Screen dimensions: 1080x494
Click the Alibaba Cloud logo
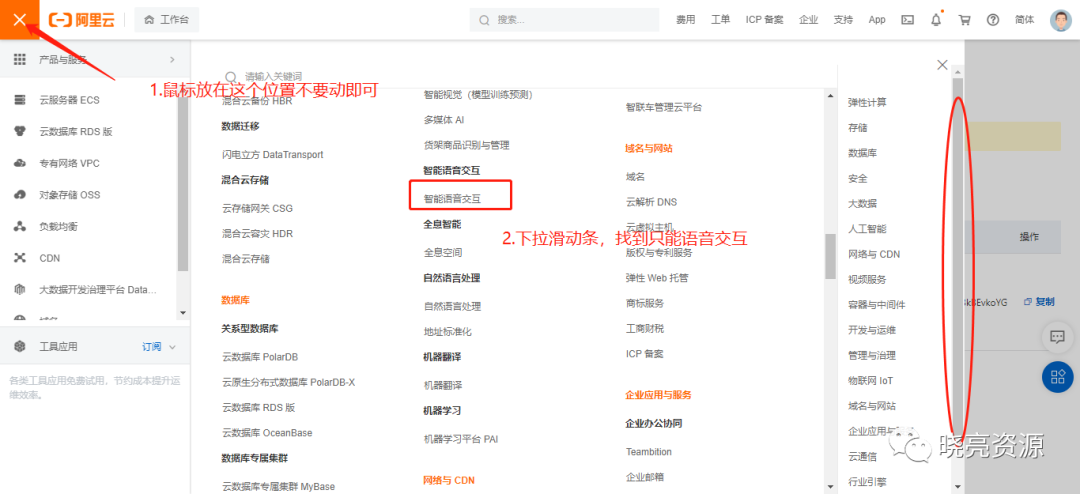tap(81, 20)
